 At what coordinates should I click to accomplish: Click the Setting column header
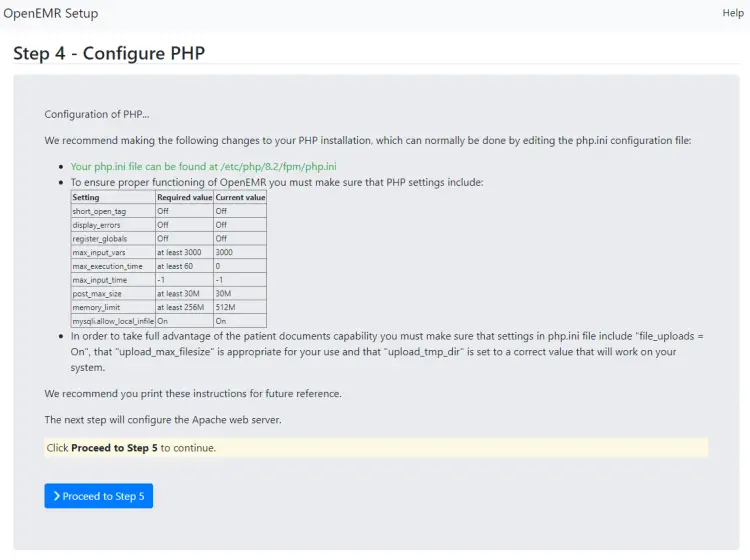click(86, 198)
